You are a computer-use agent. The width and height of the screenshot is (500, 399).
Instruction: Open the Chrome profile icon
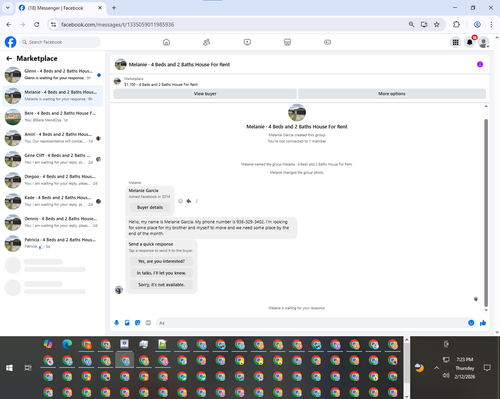(477, 24)
